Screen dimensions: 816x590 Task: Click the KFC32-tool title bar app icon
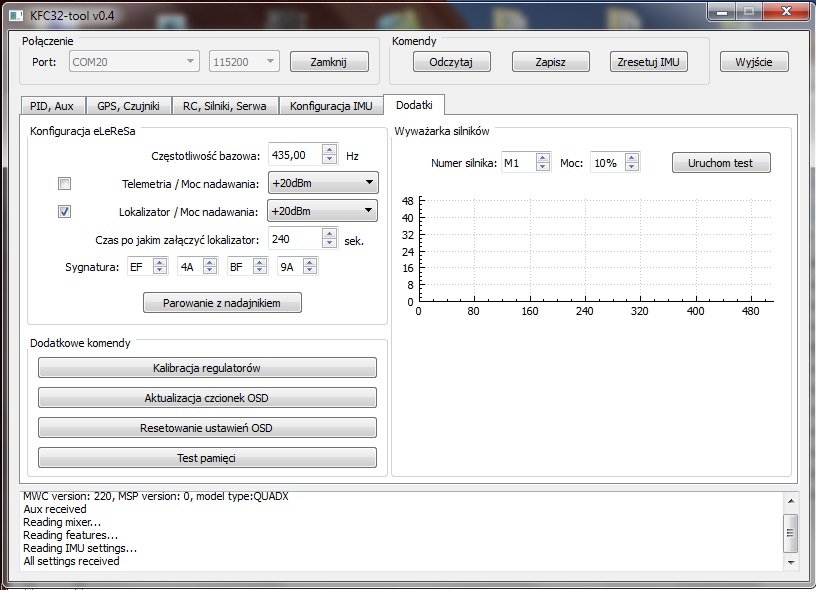click(16, 12)
